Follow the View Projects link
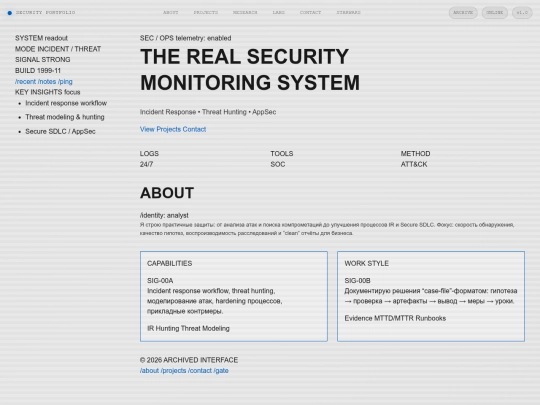 point(160,129)
